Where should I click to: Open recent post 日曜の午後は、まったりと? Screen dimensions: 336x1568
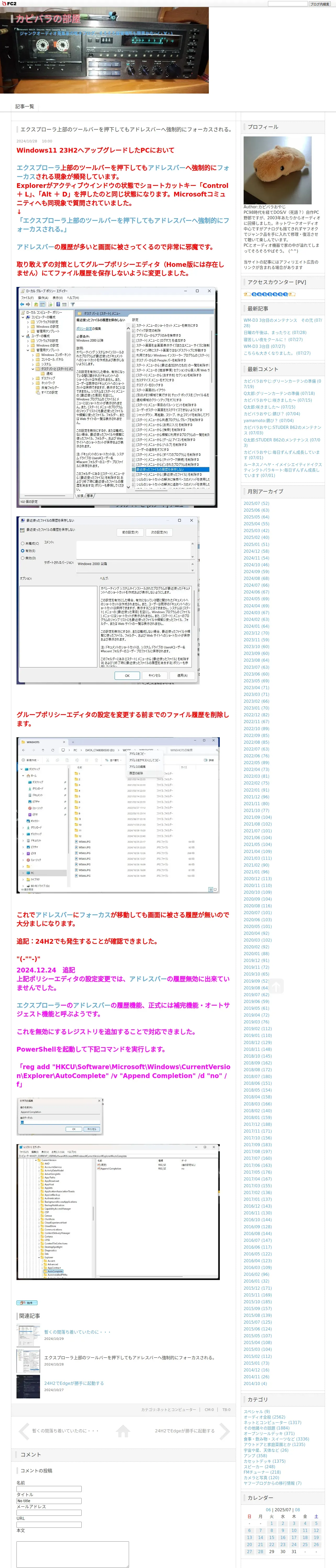click(x=275, y=333)
